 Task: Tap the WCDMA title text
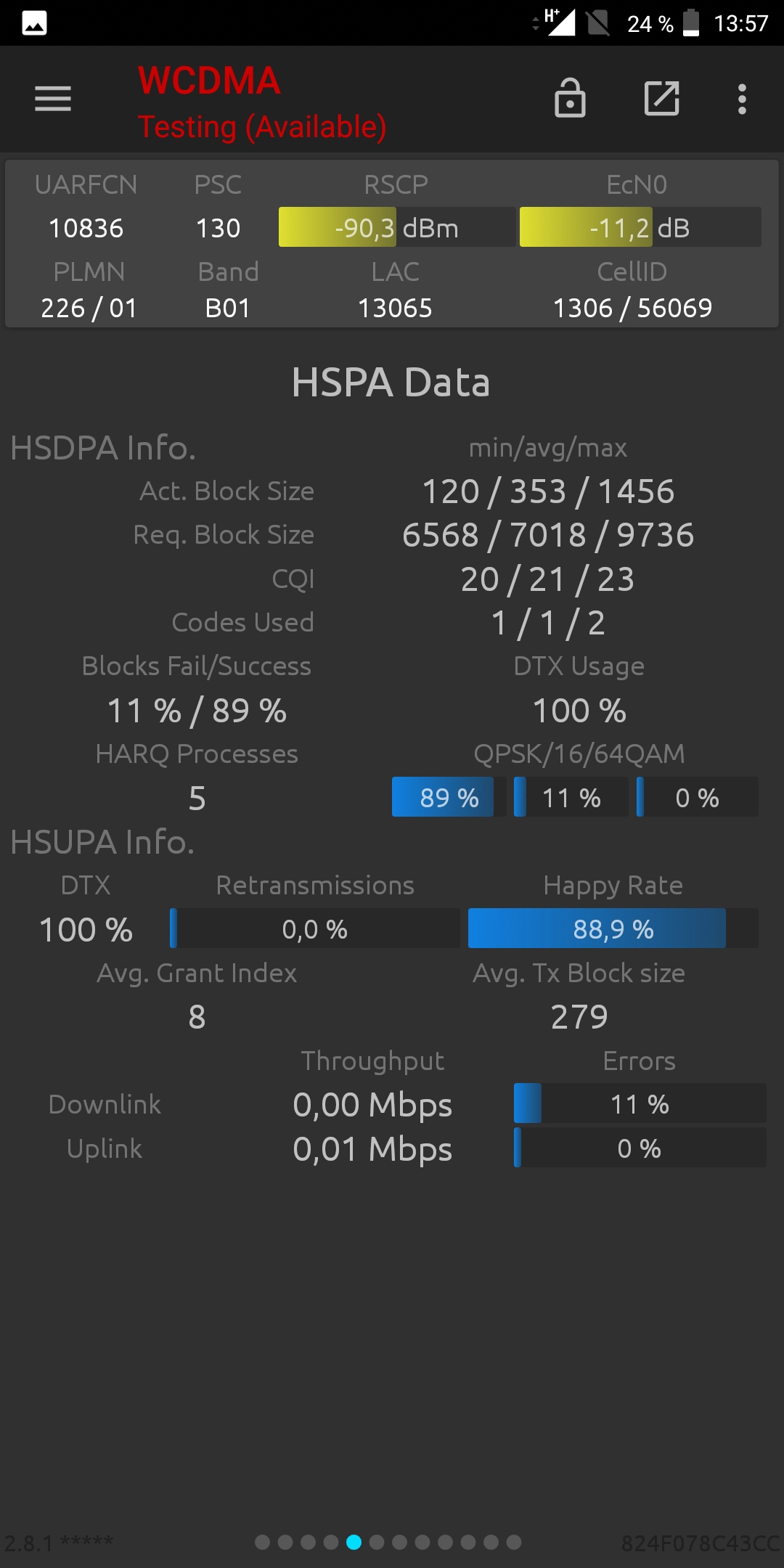209,81
